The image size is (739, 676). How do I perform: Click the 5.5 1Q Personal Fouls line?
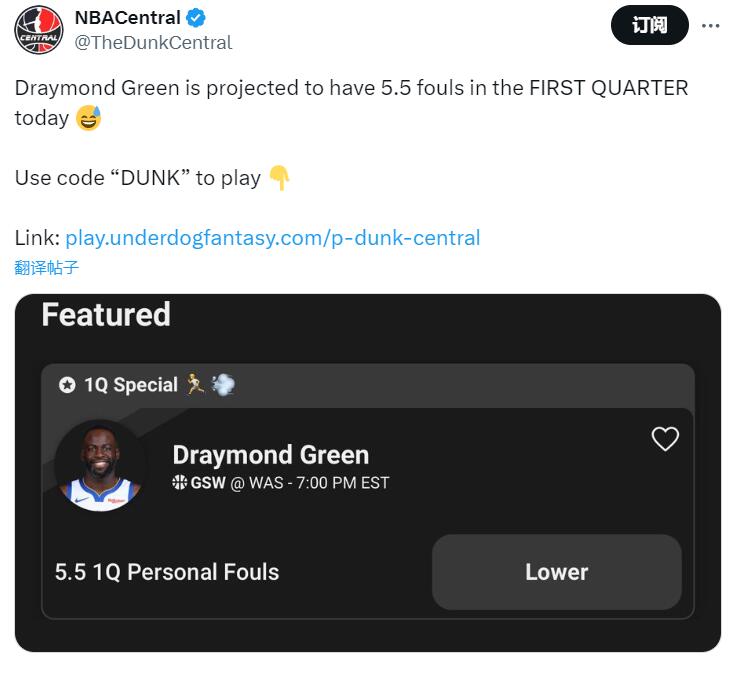click(x=167, y=572)
